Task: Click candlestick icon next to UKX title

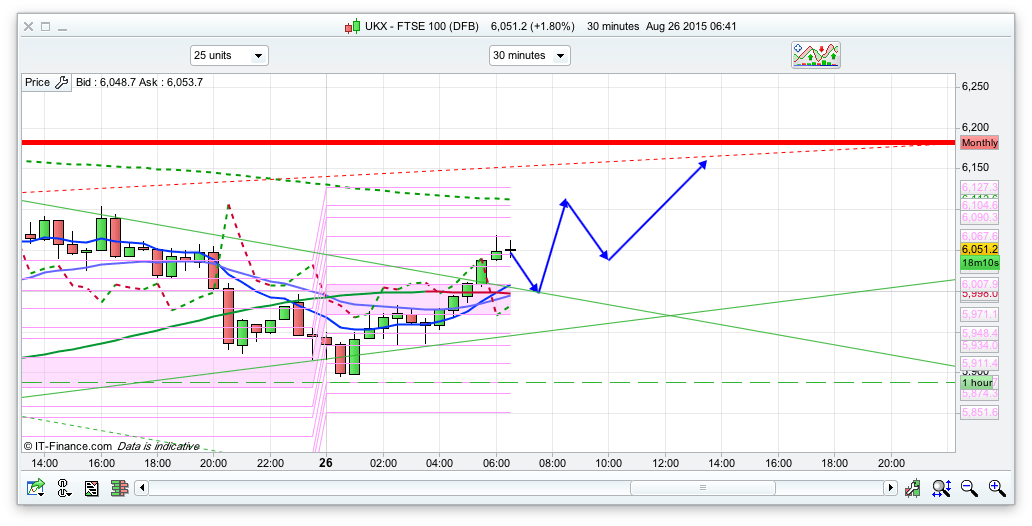Action: tap(352, 27)
